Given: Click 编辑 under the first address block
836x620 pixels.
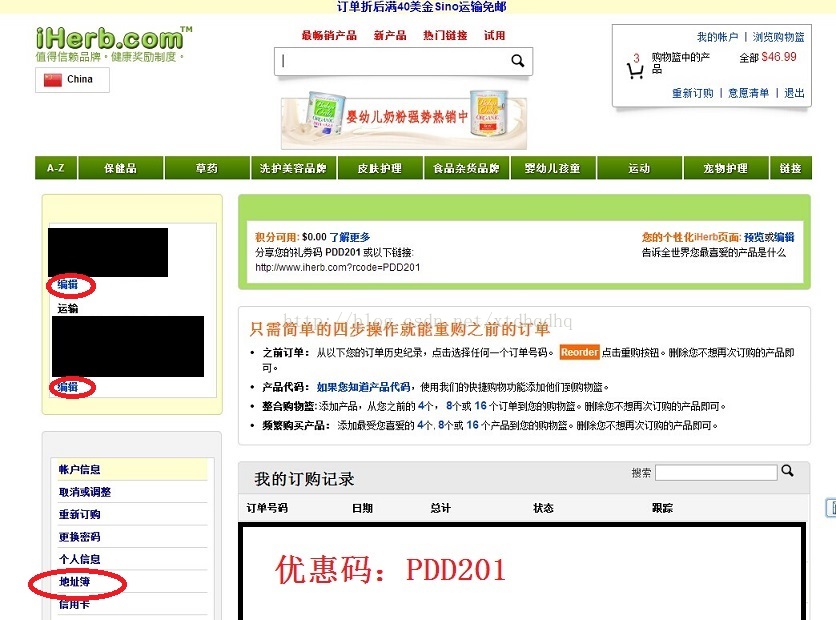Looking at the screenshot, I should click(68, 285).
